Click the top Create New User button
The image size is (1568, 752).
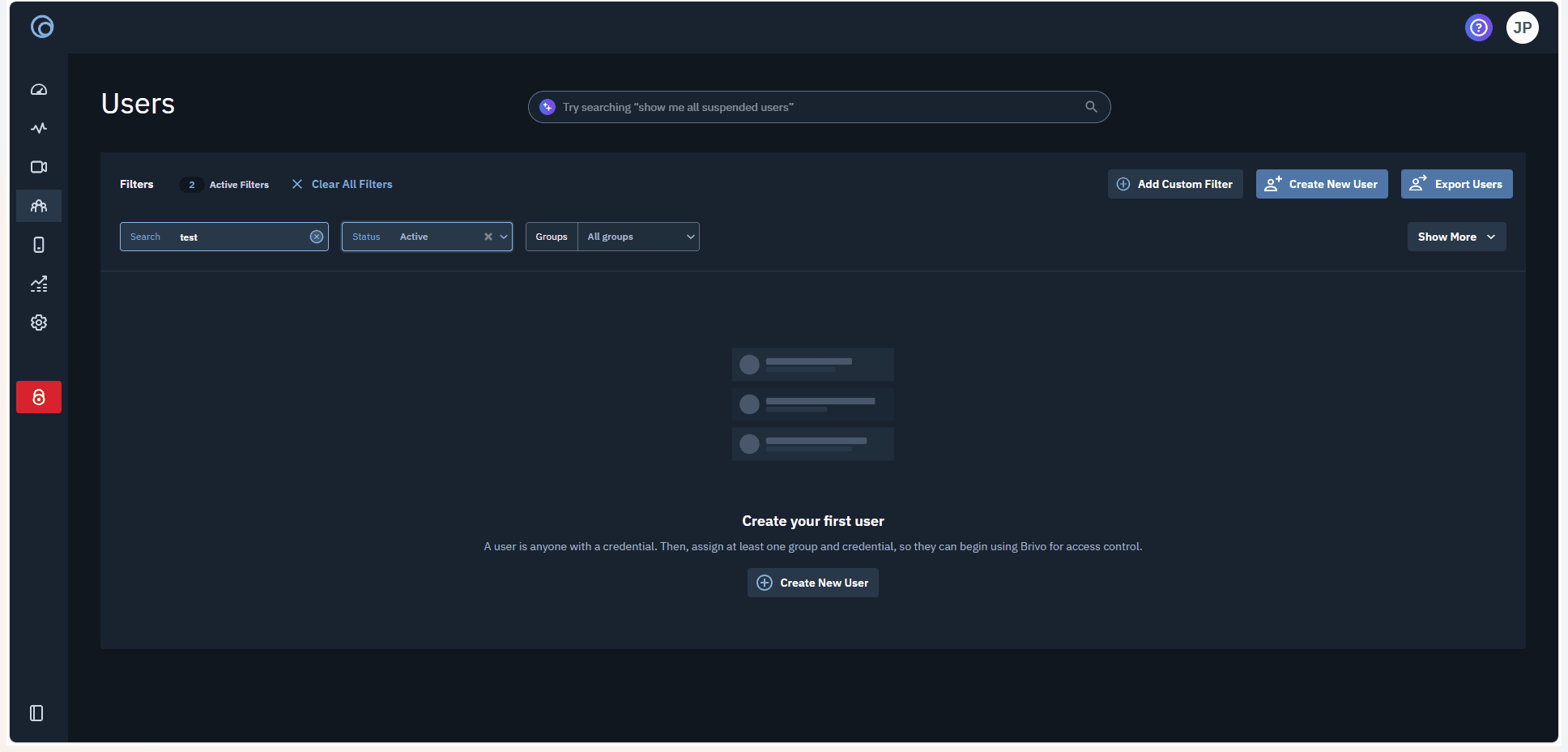point(1322,184)
